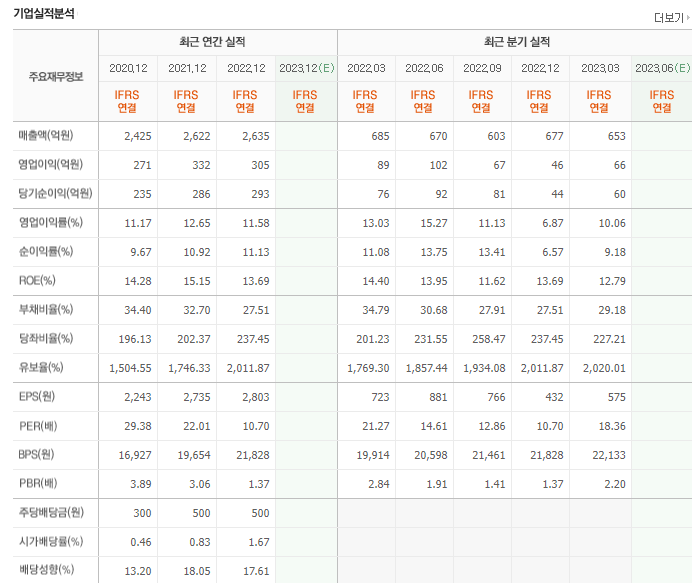The image size is (692, 583).
Task: Click the 매출액(억원) row label
Action: coord(46,135)
